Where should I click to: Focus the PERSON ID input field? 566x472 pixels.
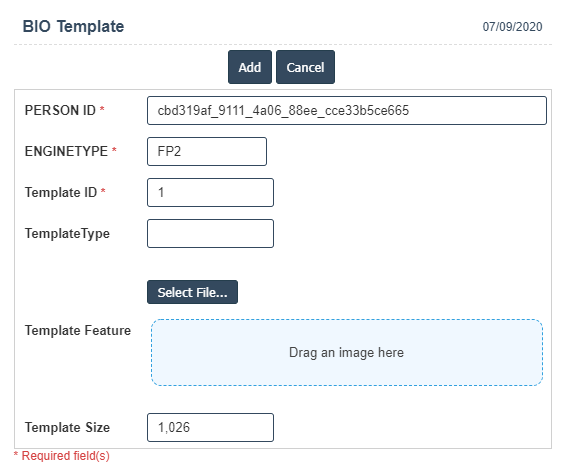point(347,110)
